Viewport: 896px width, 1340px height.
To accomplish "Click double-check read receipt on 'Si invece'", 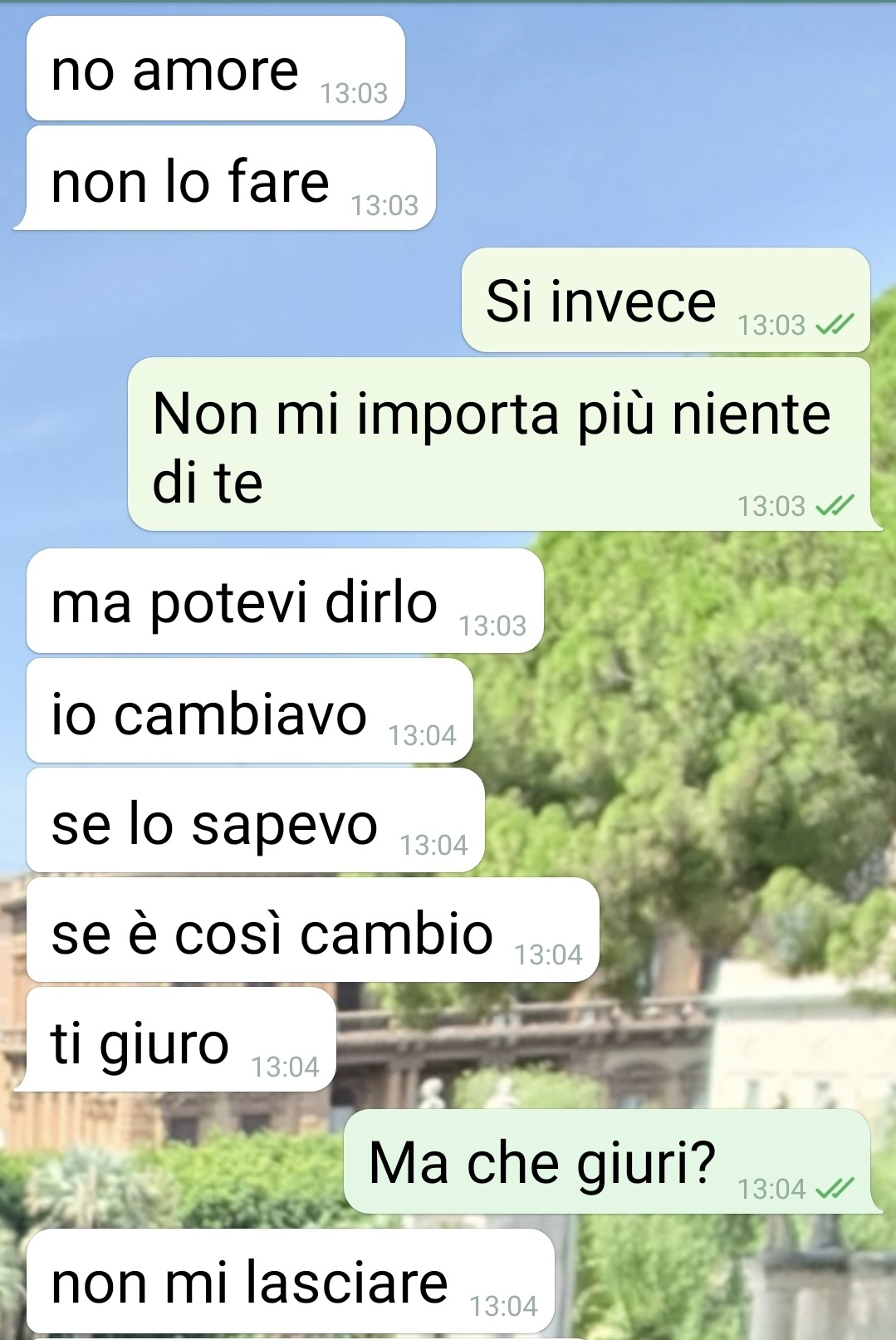I will coord(835,325).
